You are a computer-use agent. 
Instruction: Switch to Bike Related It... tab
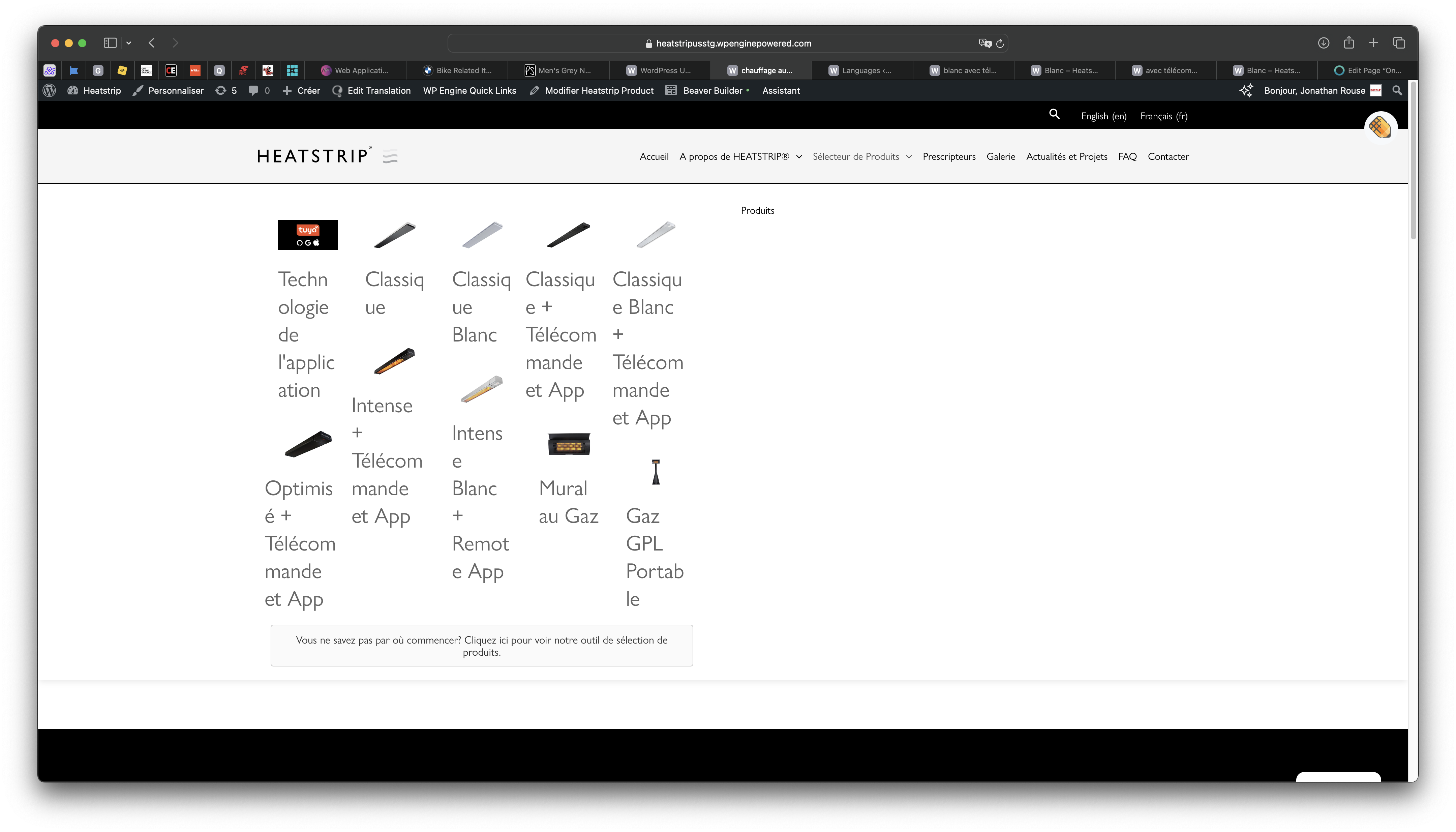click(x=457, y=70)
